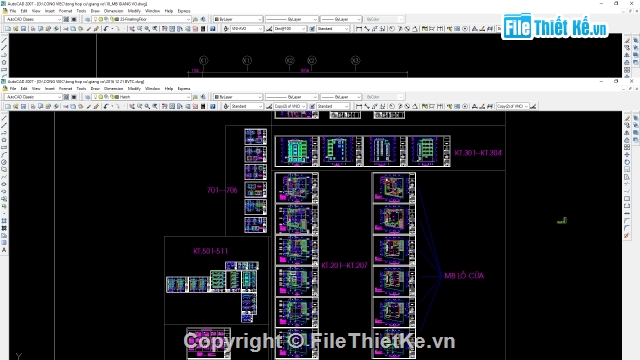This screenshot has width=640, height=360.
Task: Click the Text style icon beside Standard dropdown
Action: 226,107
